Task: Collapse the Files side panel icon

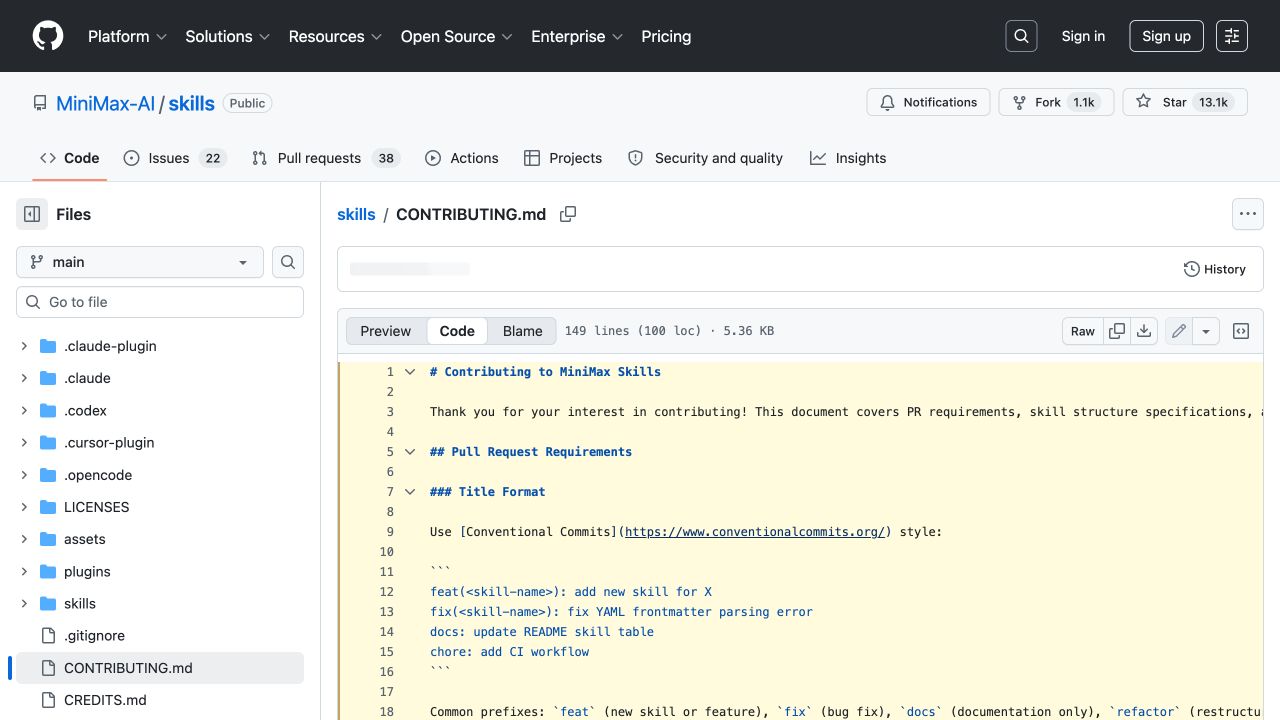Action: 32,214
